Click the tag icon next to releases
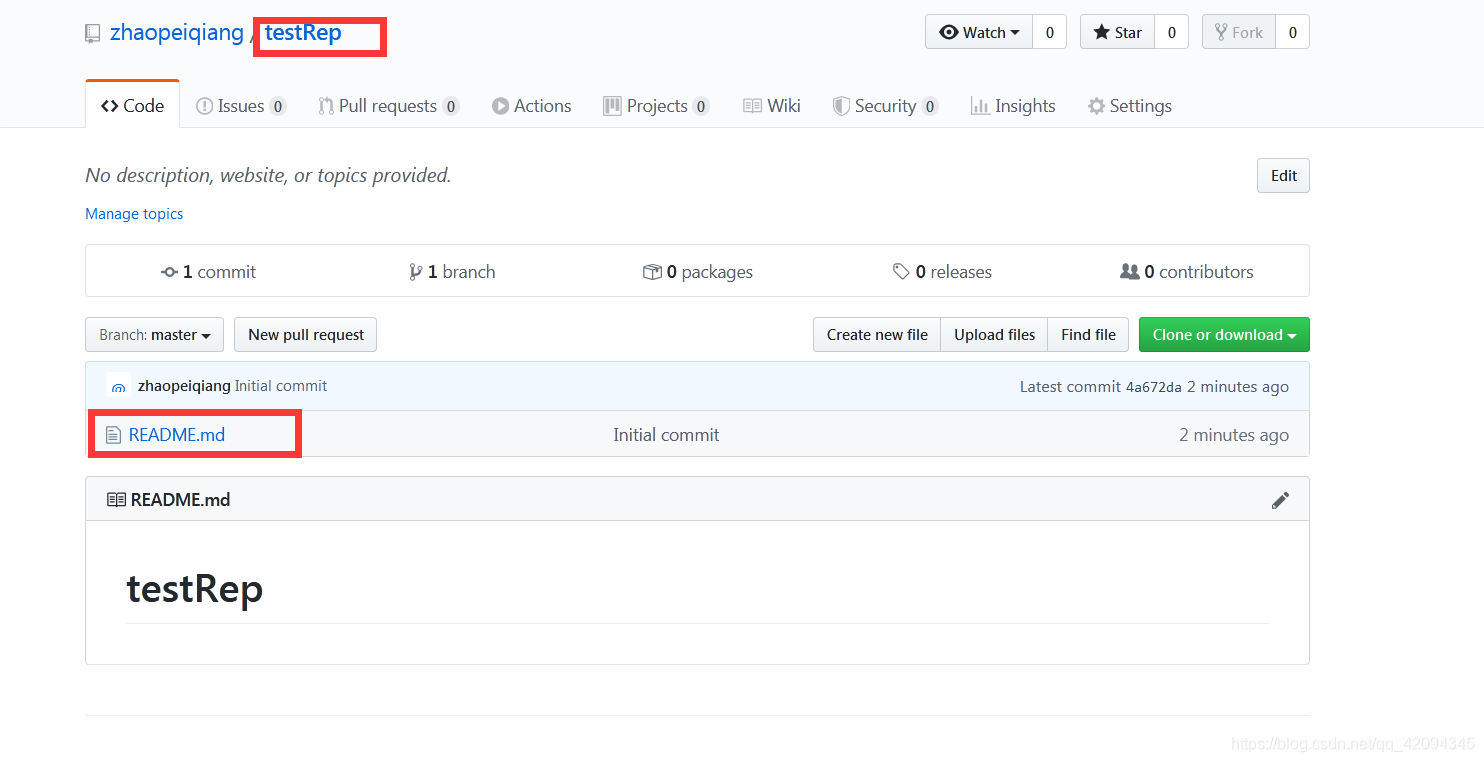The height and width of the screenshot is (762, 1484). coord(901,271)
